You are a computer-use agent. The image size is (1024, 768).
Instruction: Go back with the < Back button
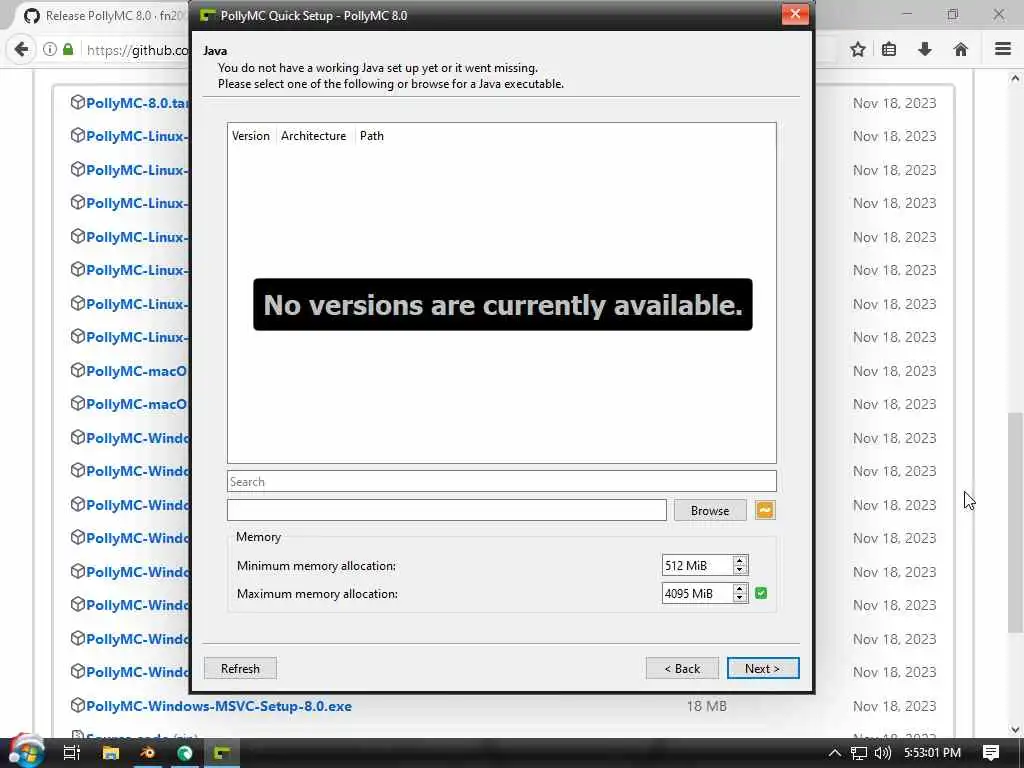682,668
